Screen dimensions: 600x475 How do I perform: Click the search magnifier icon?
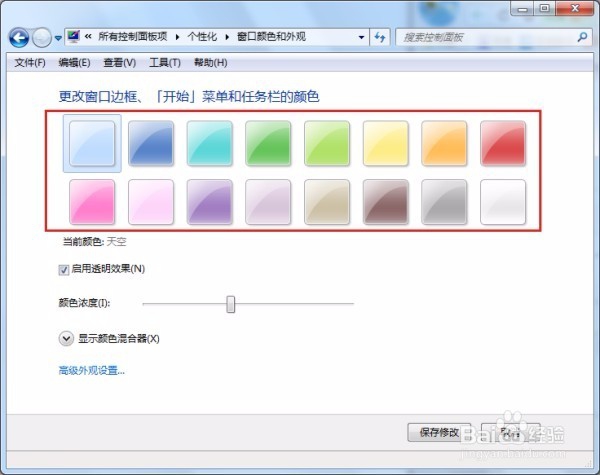(x=582, y=37)
